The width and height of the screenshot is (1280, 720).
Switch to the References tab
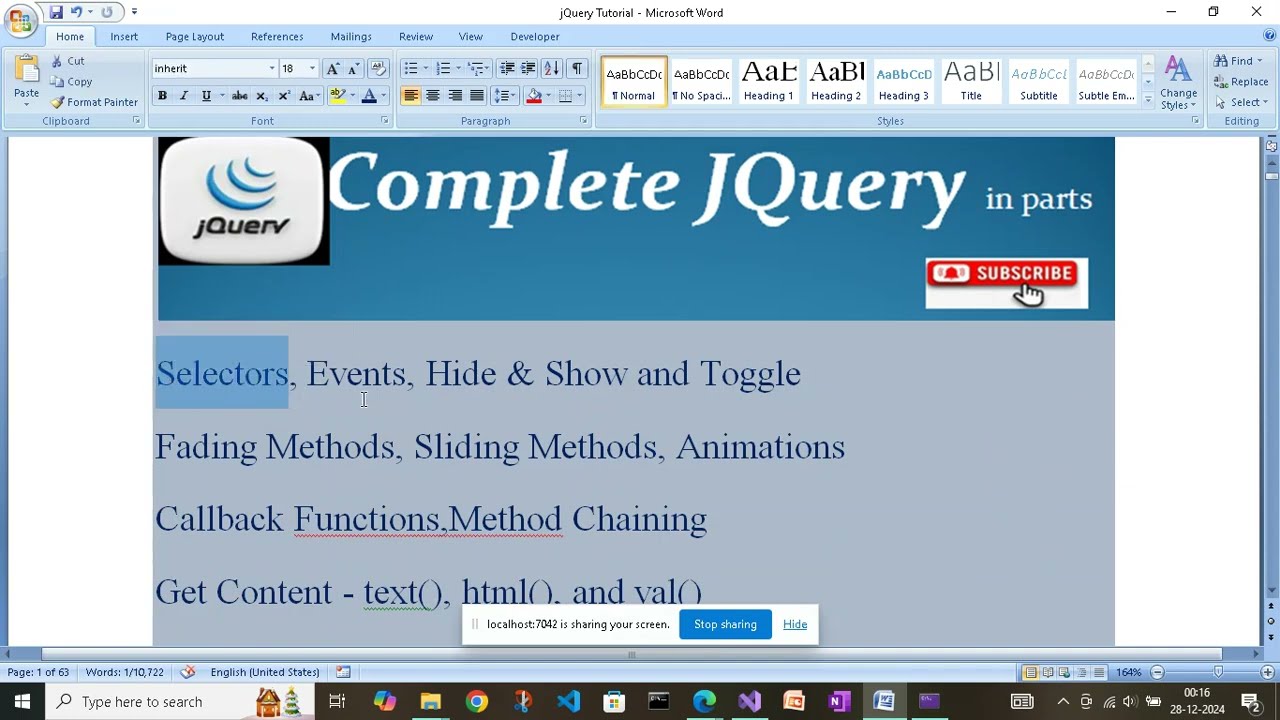click(277, 36)
